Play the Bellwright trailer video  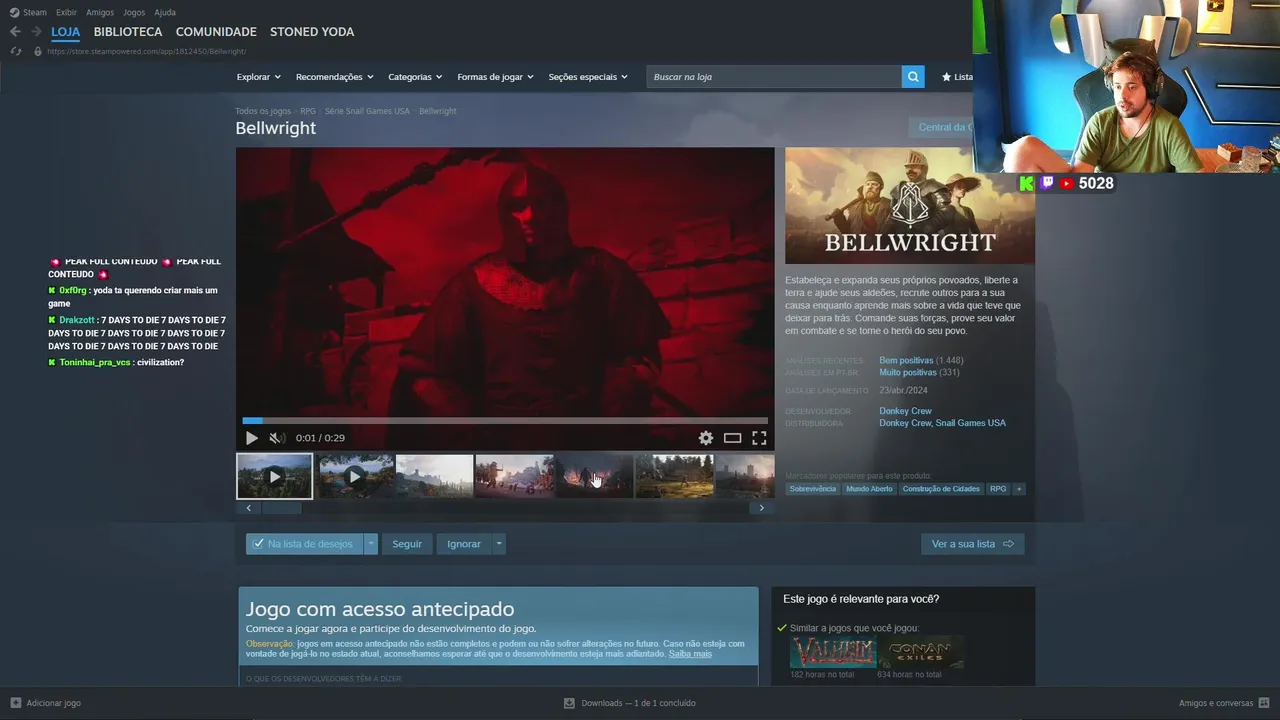[252, 438]
